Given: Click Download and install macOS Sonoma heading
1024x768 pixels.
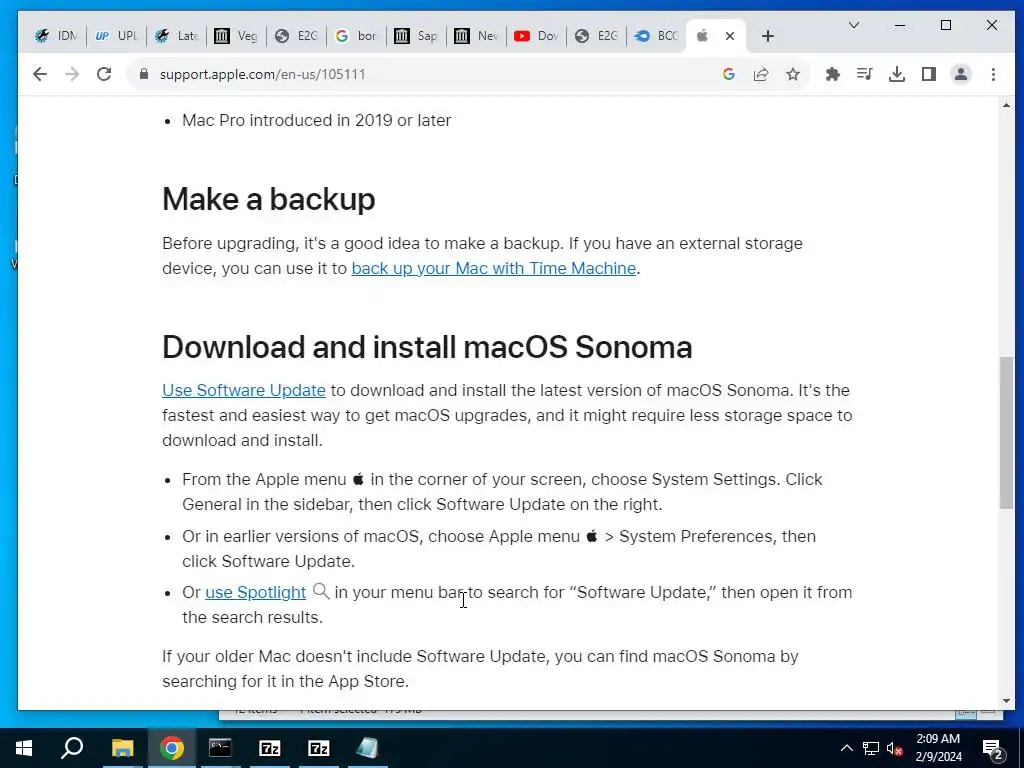Looking at the screenshot, I should (x=427, y=347).
